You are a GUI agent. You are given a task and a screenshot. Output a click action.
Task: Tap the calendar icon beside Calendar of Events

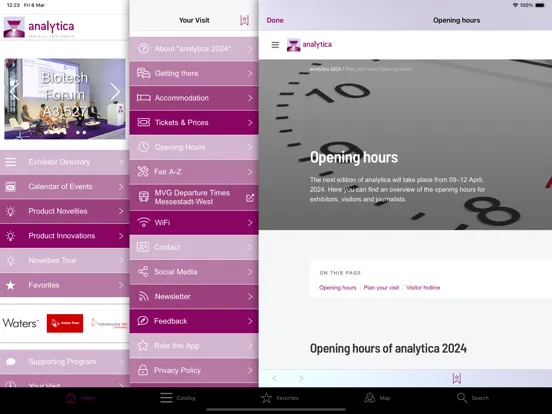(x=11, y=187)
